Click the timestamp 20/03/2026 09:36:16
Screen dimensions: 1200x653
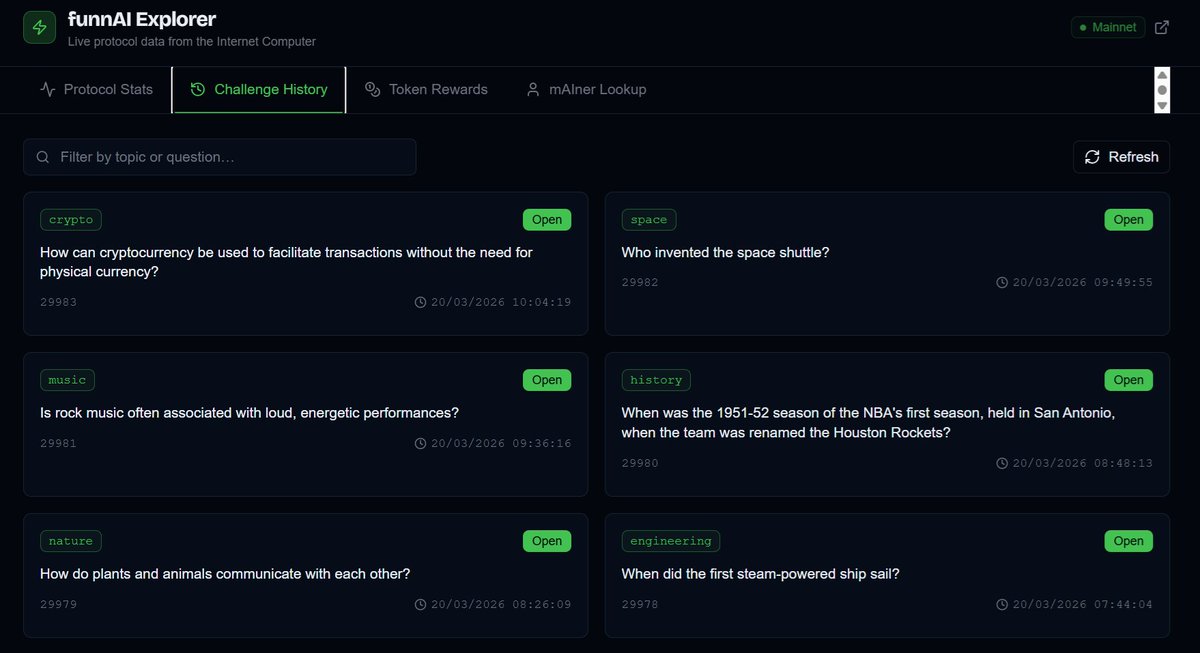pos(493,443)
